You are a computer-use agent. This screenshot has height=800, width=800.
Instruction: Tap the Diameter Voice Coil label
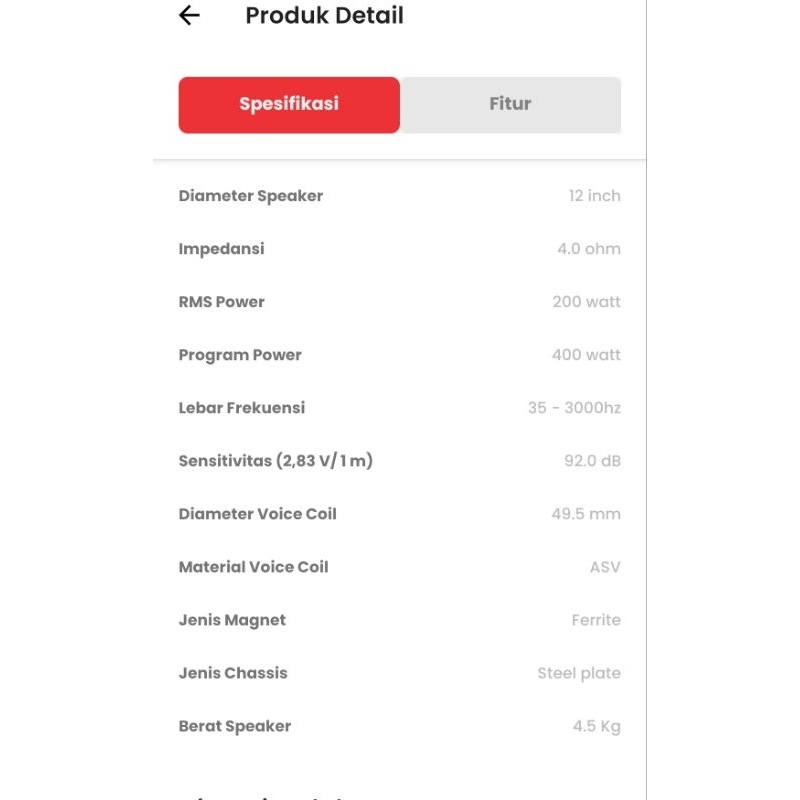tap(258, 514)
